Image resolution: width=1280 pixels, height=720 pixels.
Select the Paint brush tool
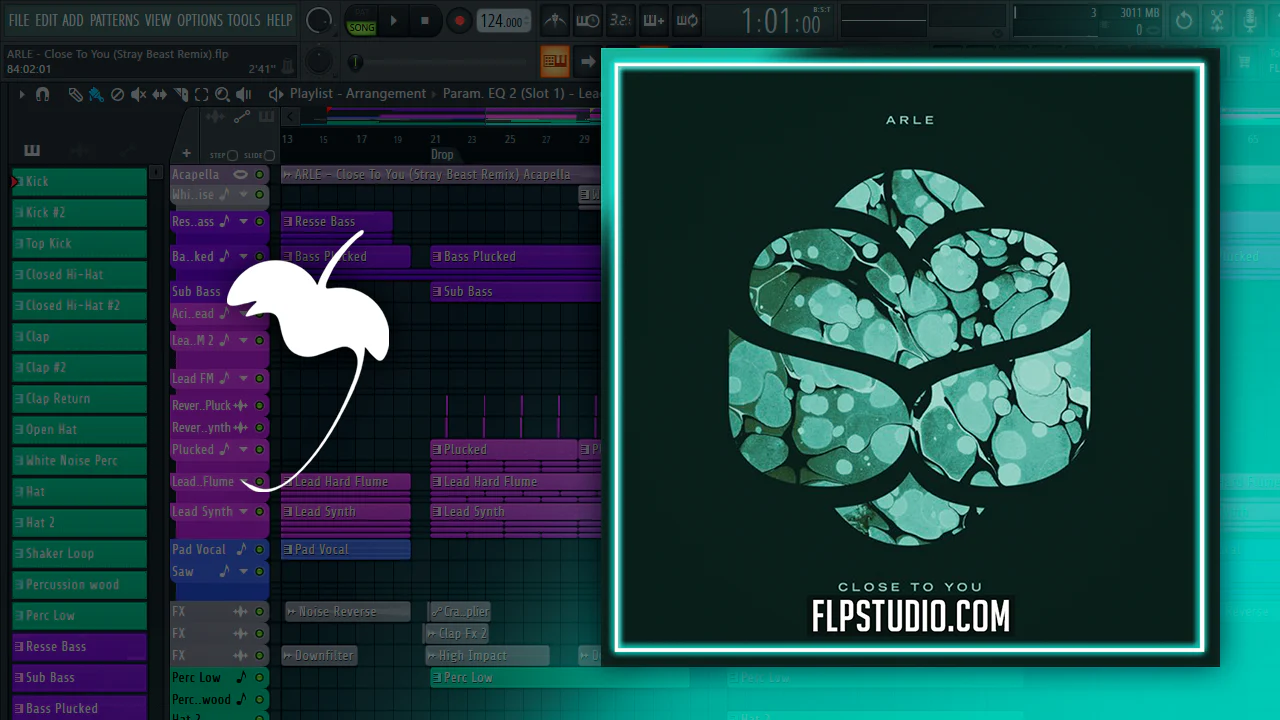click(96, 94)
